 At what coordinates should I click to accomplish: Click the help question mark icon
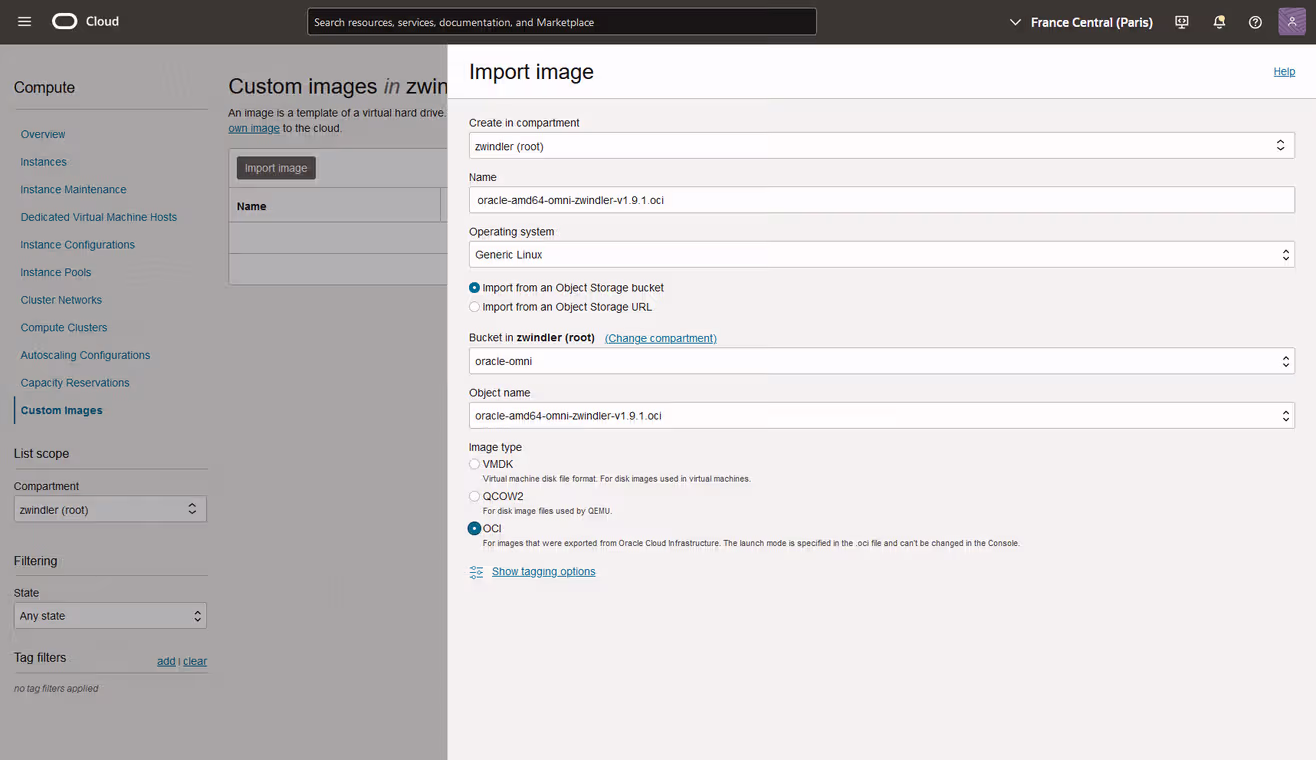(1255, 22)
